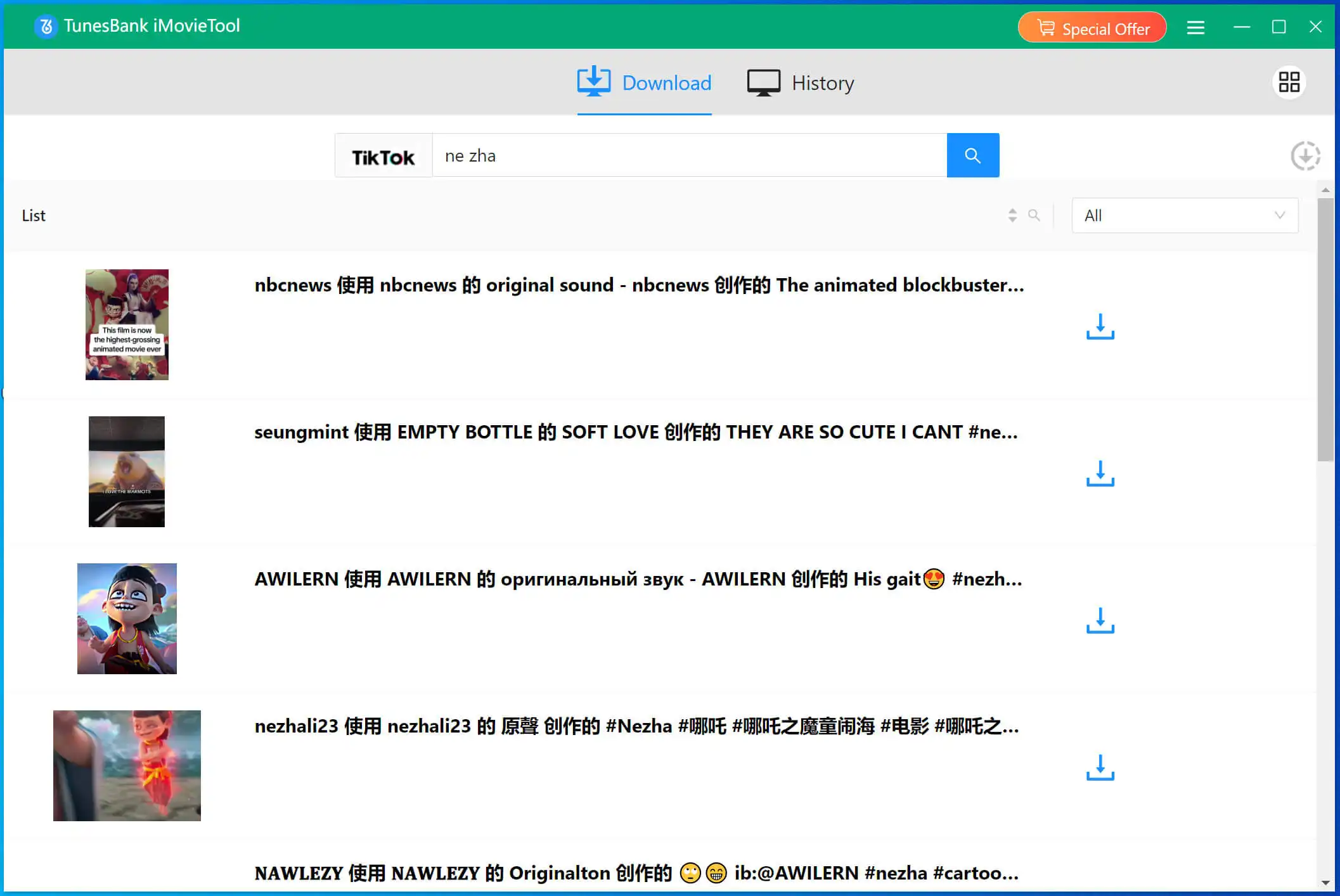Open the four-square grid icon
The image size is (1340, 896).
1289,82
